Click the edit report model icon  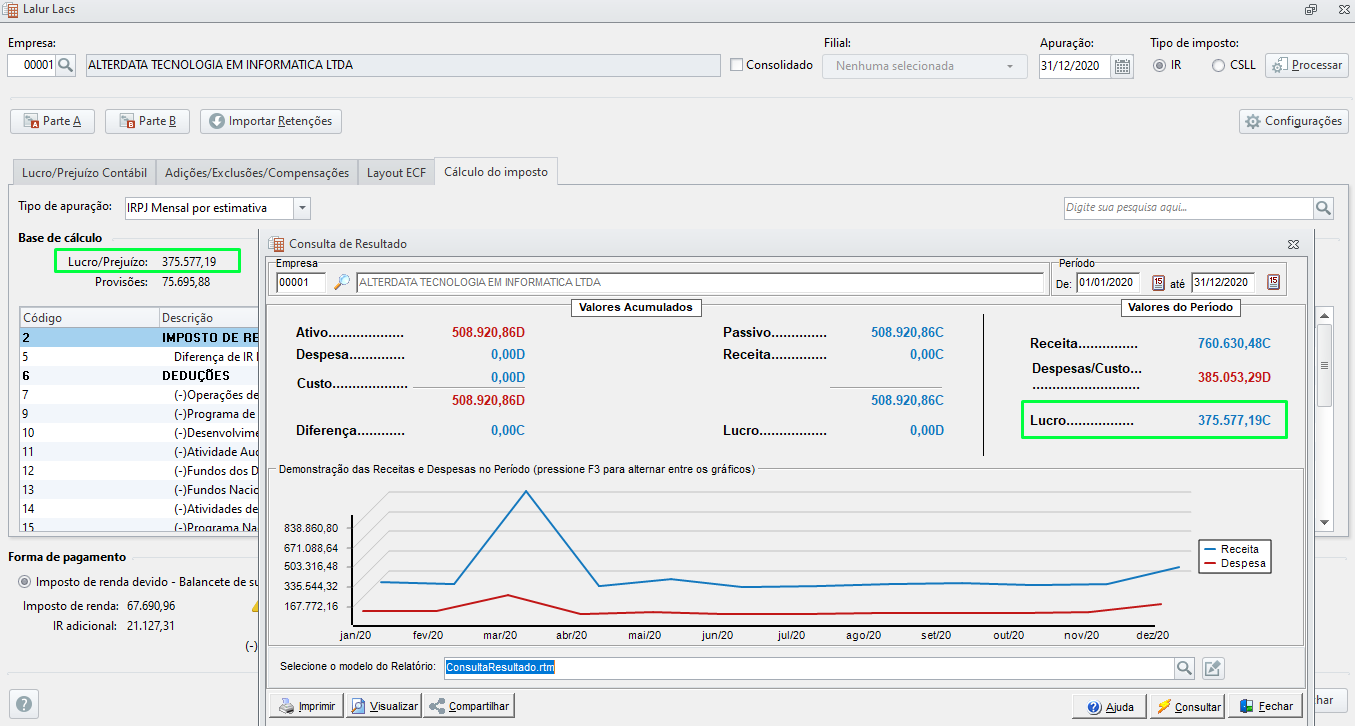point(1212,668)
